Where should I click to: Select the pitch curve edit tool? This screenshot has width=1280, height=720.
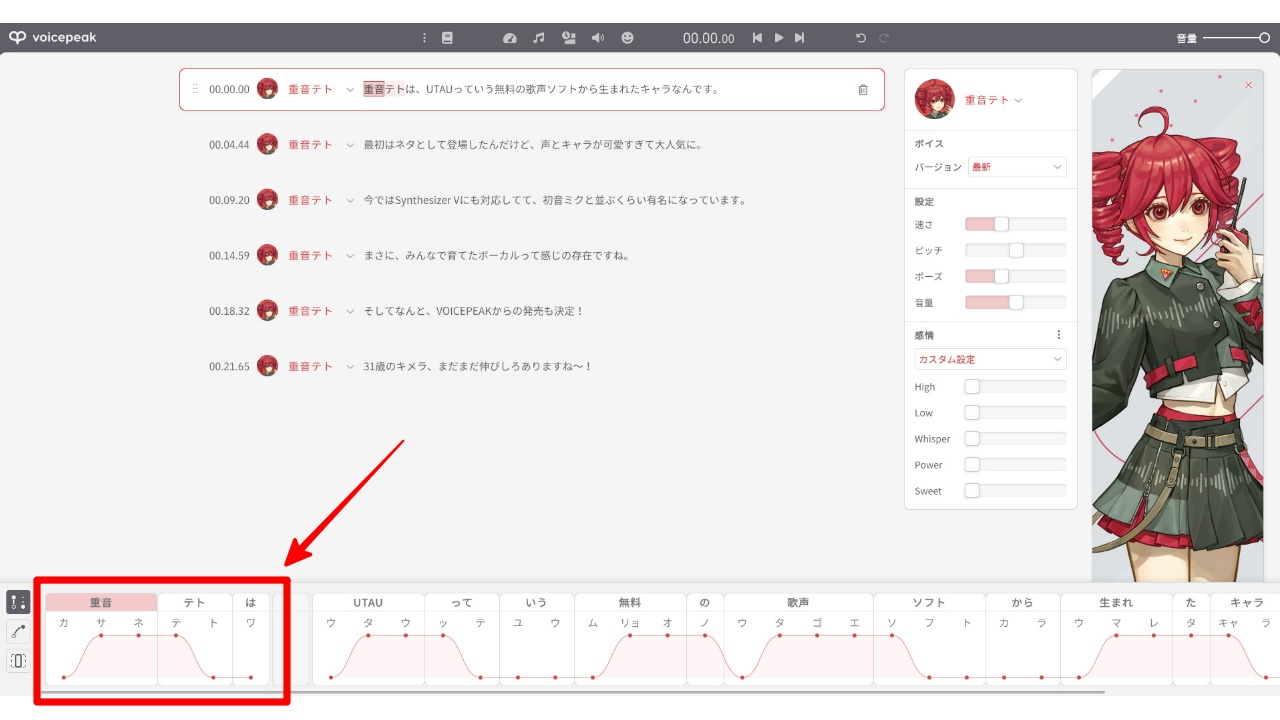[x=18, y=631]
